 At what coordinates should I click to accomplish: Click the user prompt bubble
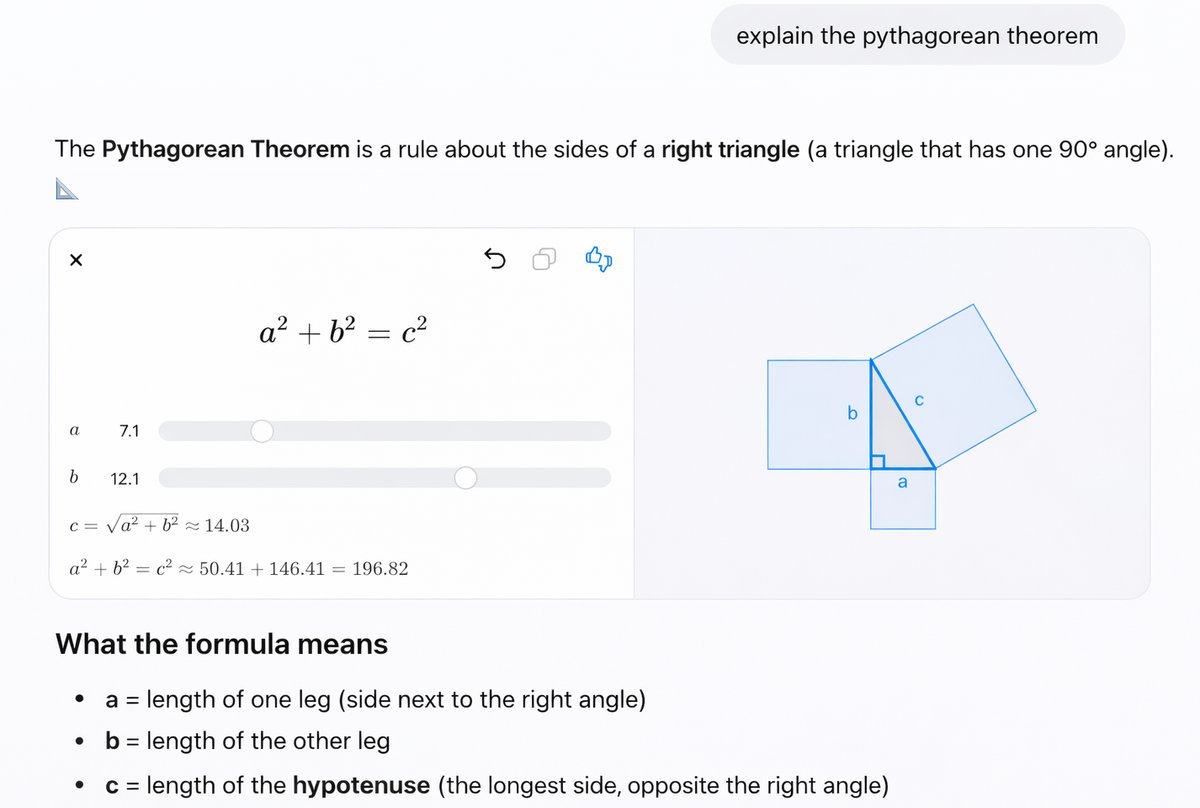(917, 35)
